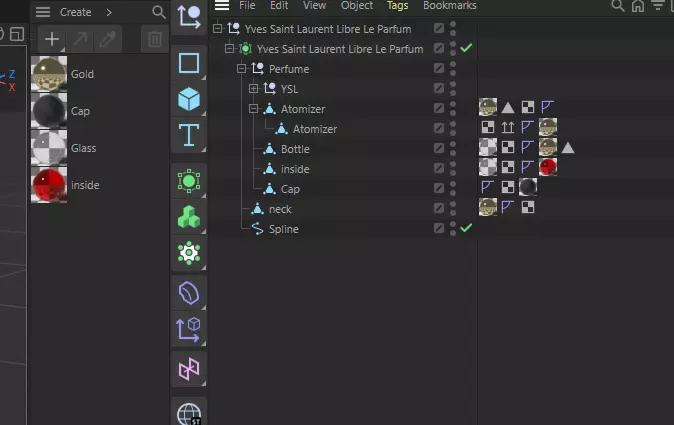Select the Cube primitive tool
Viewport: 674px width, 425px height.
pos(189,99)
